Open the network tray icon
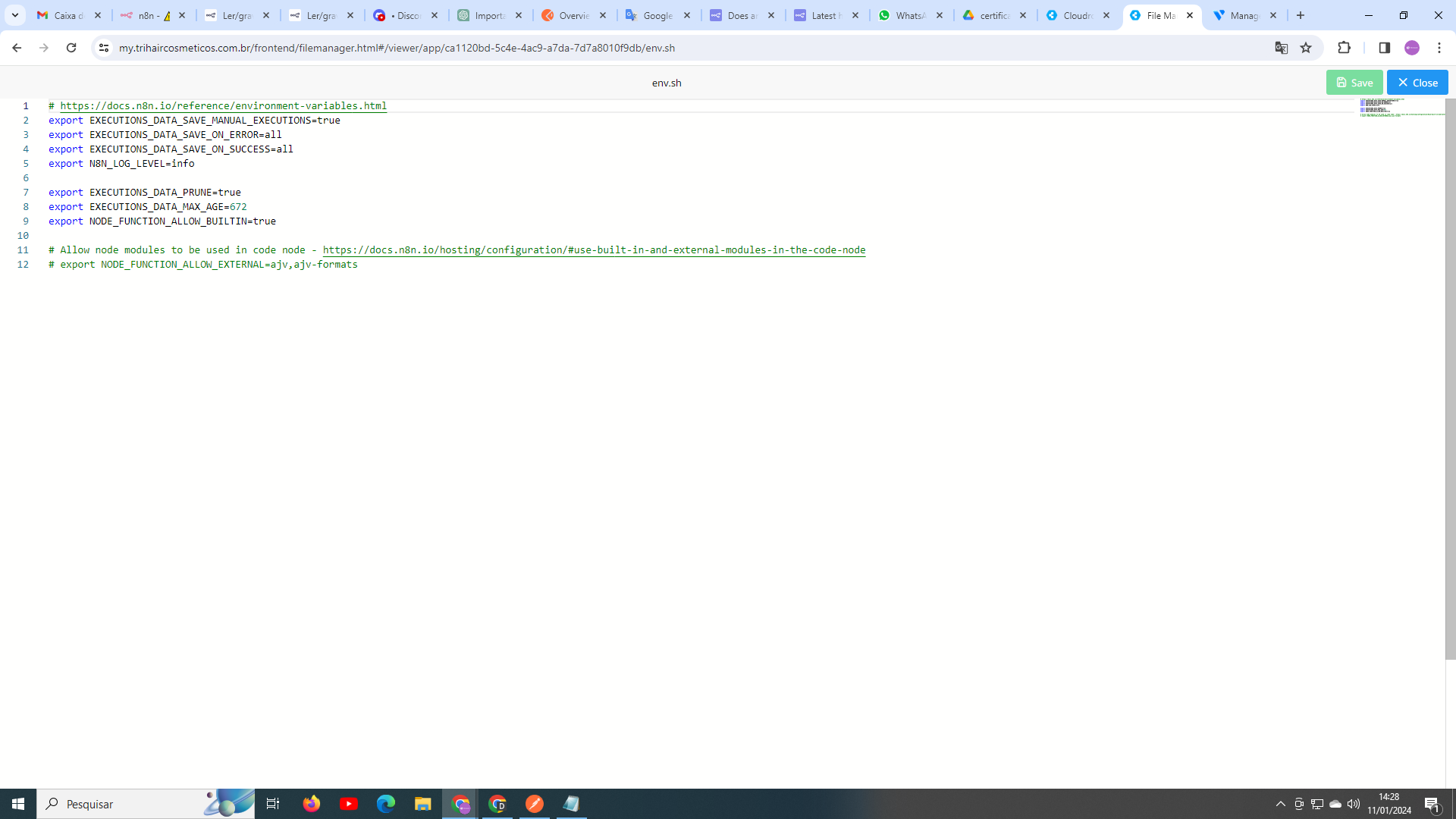The width and height of the screenshot is (1456, 819). [x=1317, y=804]
